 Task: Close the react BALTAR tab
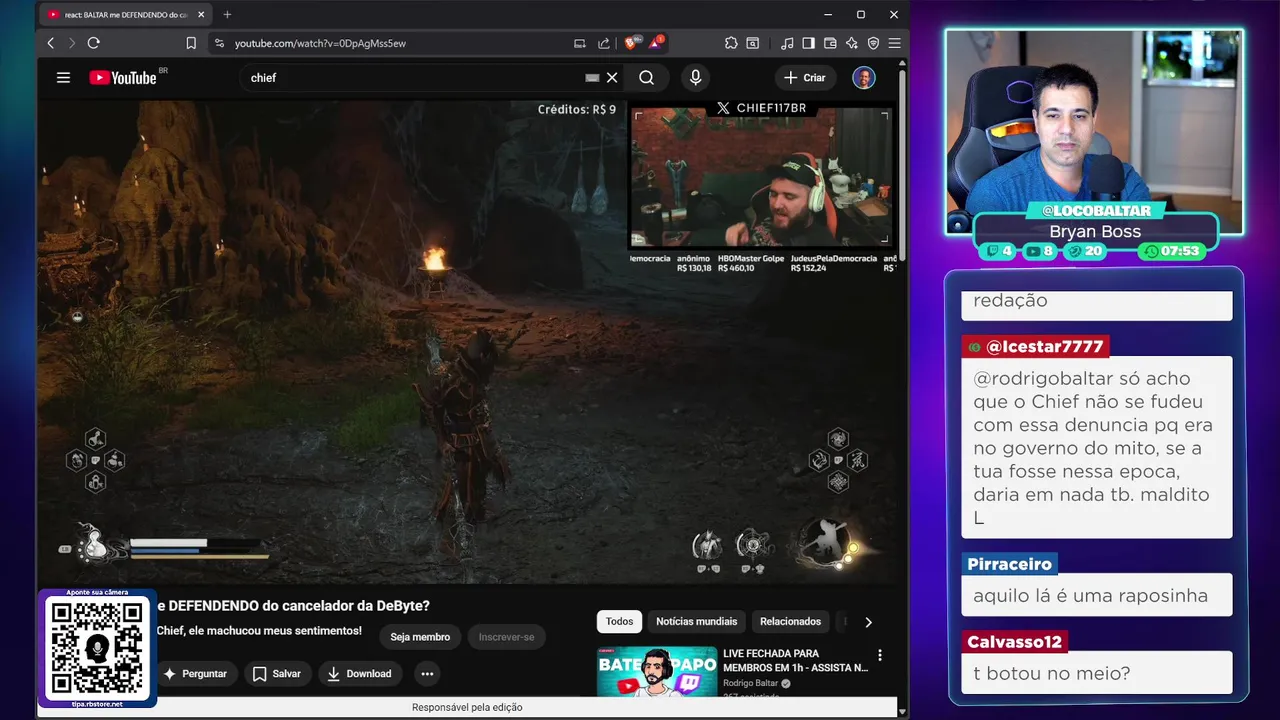pos(201,15)
